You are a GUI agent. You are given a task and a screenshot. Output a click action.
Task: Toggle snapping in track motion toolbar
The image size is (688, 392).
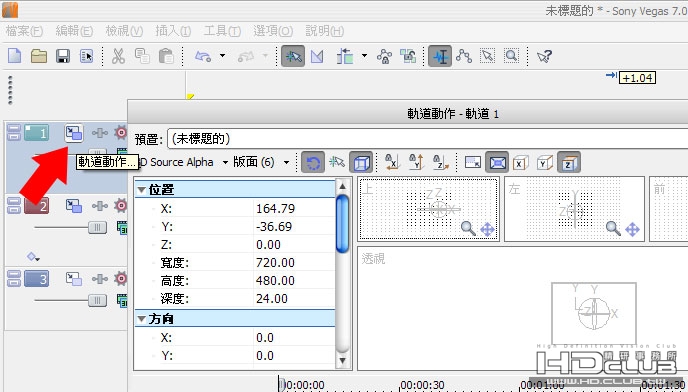click(337, 162)
